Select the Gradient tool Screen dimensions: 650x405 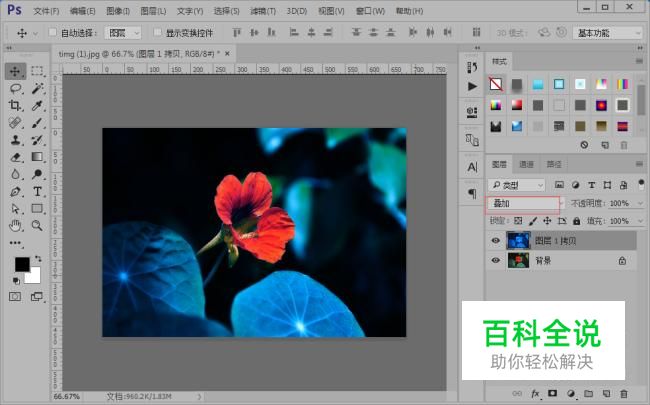(x=37, y=157)
